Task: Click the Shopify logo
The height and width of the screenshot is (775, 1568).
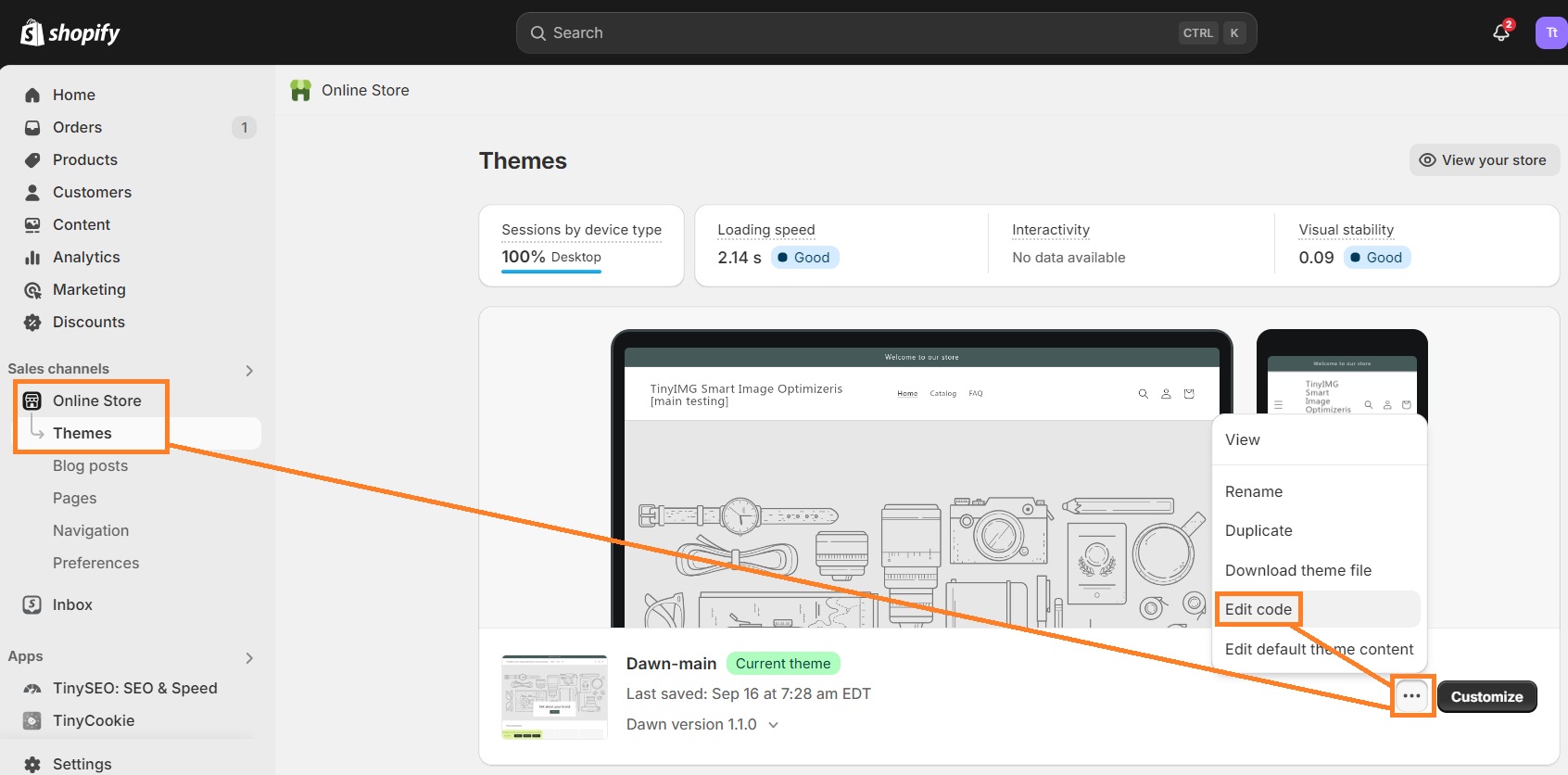Action: [70, 32]
